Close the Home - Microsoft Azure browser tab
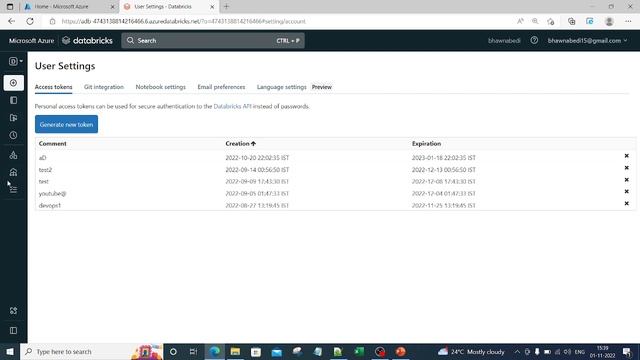This screenshot has width=640, height=360. coord(113,7)
